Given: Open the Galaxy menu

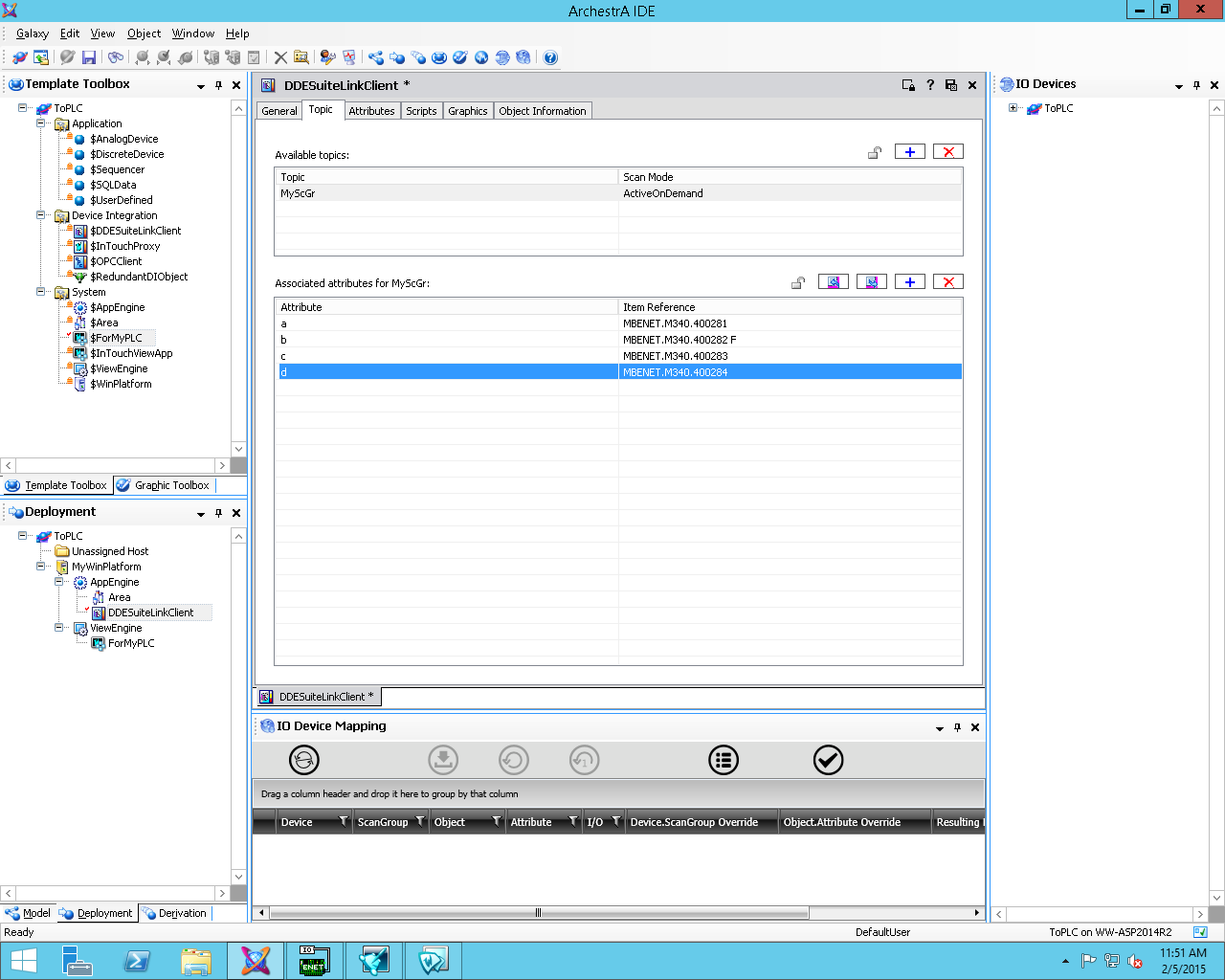Looking at the screenshot, I should [x=32, y=33].
